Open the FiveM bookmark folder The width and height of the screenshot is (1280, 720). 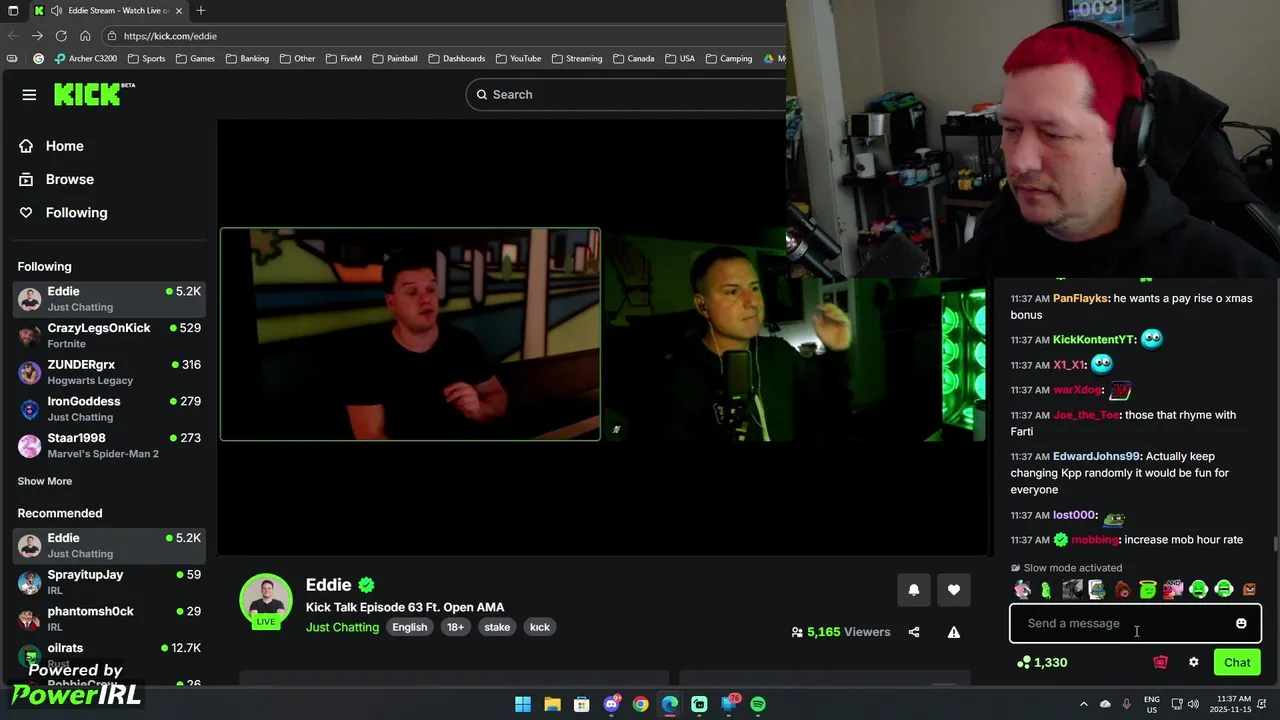click(x=343, y=59)
